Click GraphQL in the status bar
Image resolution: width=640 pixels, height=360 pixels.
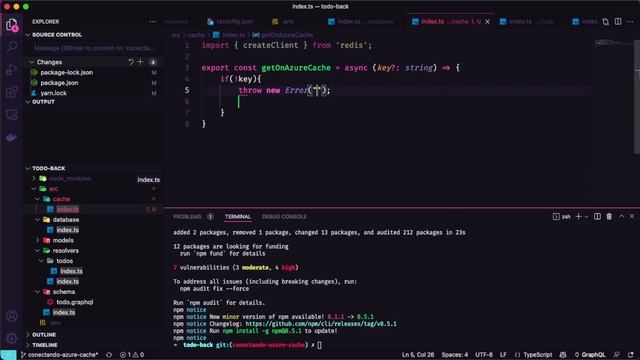click(590, 355)
